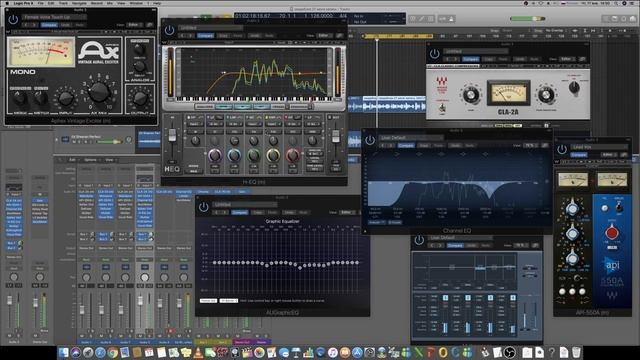Click the CLA-2A Gain knob
This screenshot has width=640, height=360.
(471, 95)
